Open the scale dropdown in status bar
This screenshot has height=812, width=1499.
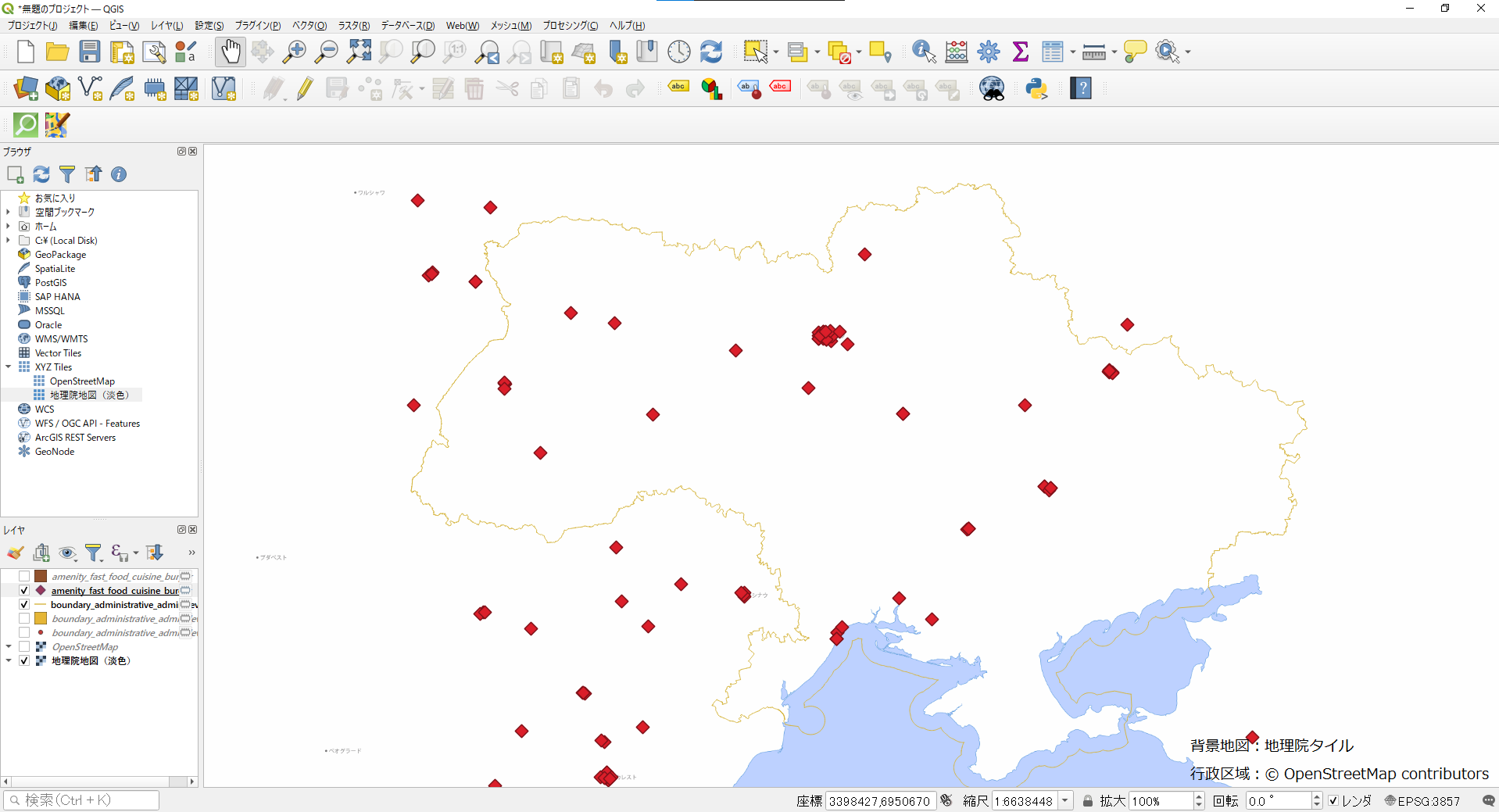1064,800
